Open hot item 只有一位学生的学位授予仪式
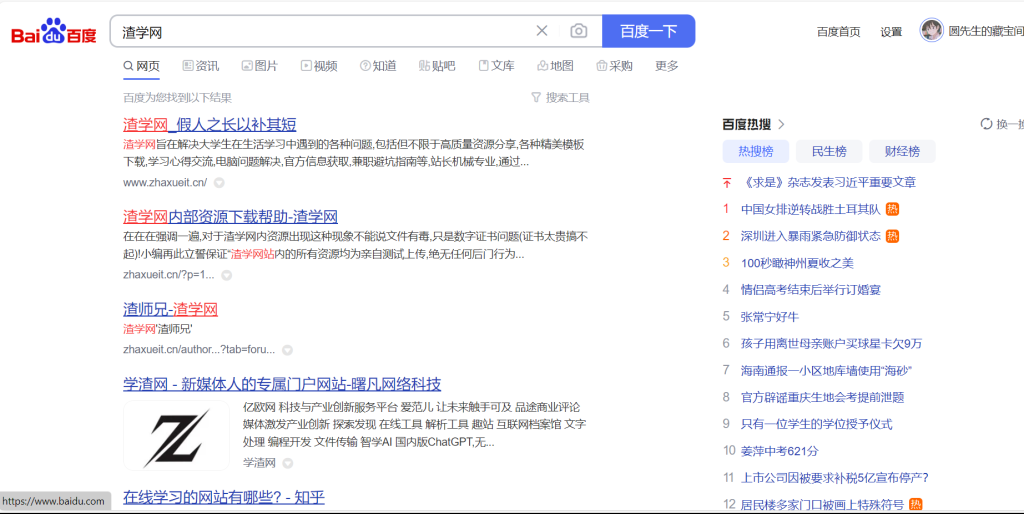The width and height of the screenshot is (1024, 514). (816, 424)
